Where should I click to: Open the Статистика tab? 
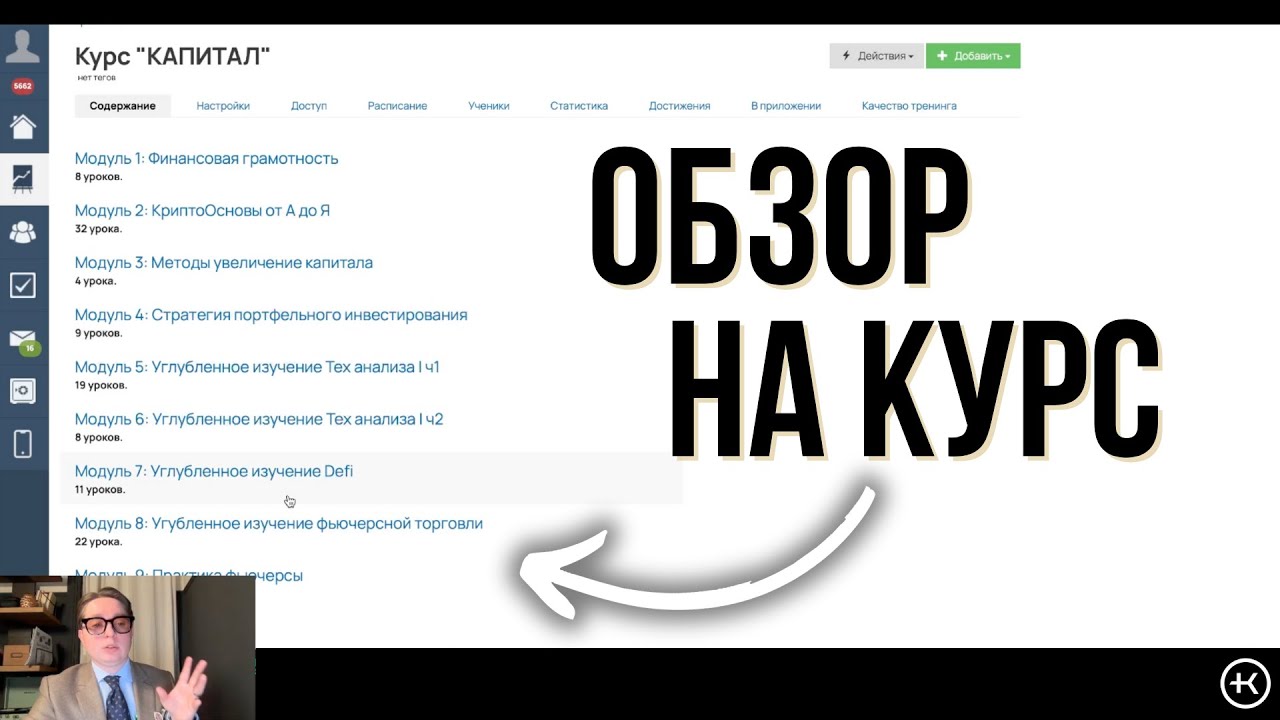(x=578, y=106)
